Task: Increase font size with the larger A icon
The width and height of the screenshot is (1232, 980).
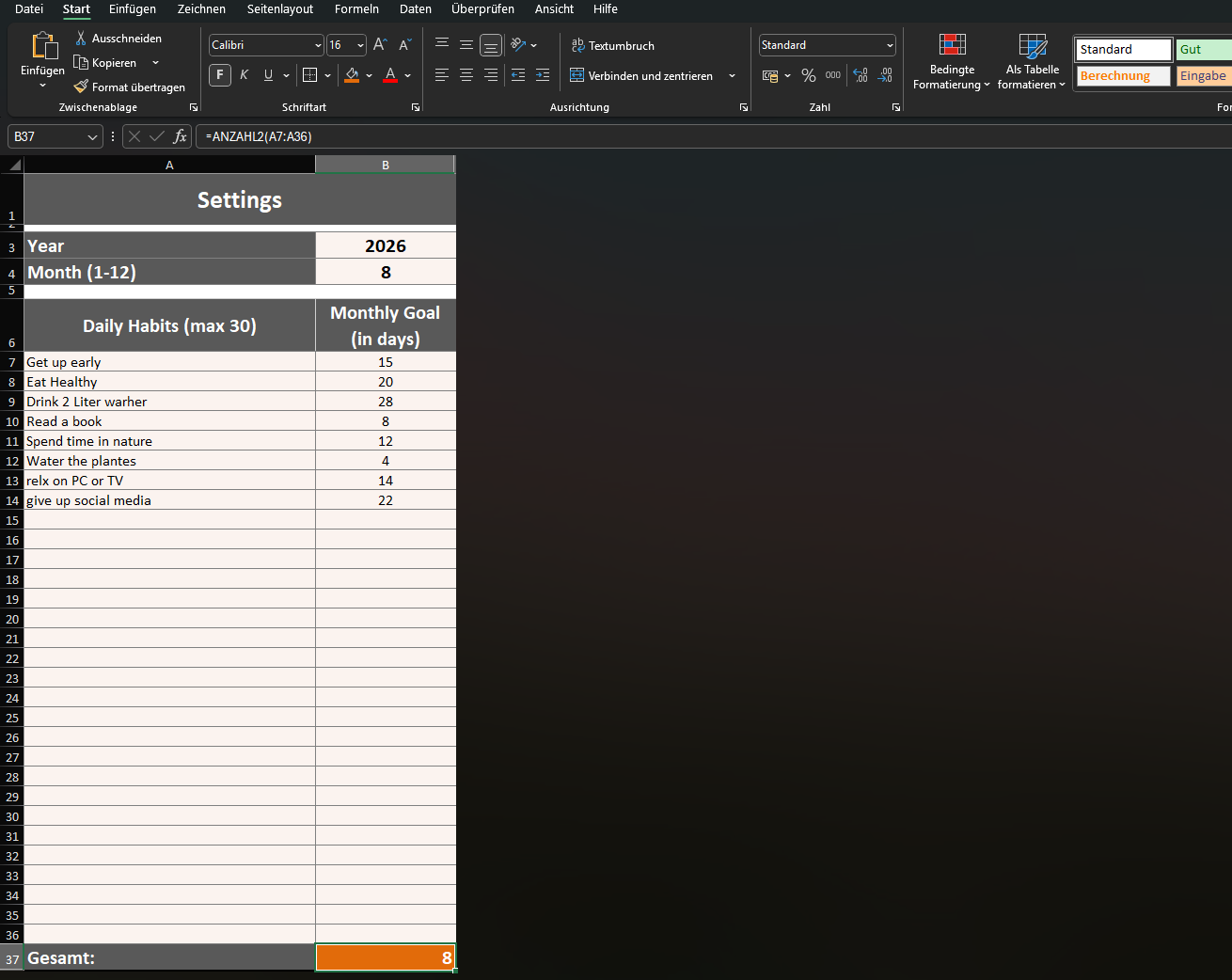Action: 380,45
